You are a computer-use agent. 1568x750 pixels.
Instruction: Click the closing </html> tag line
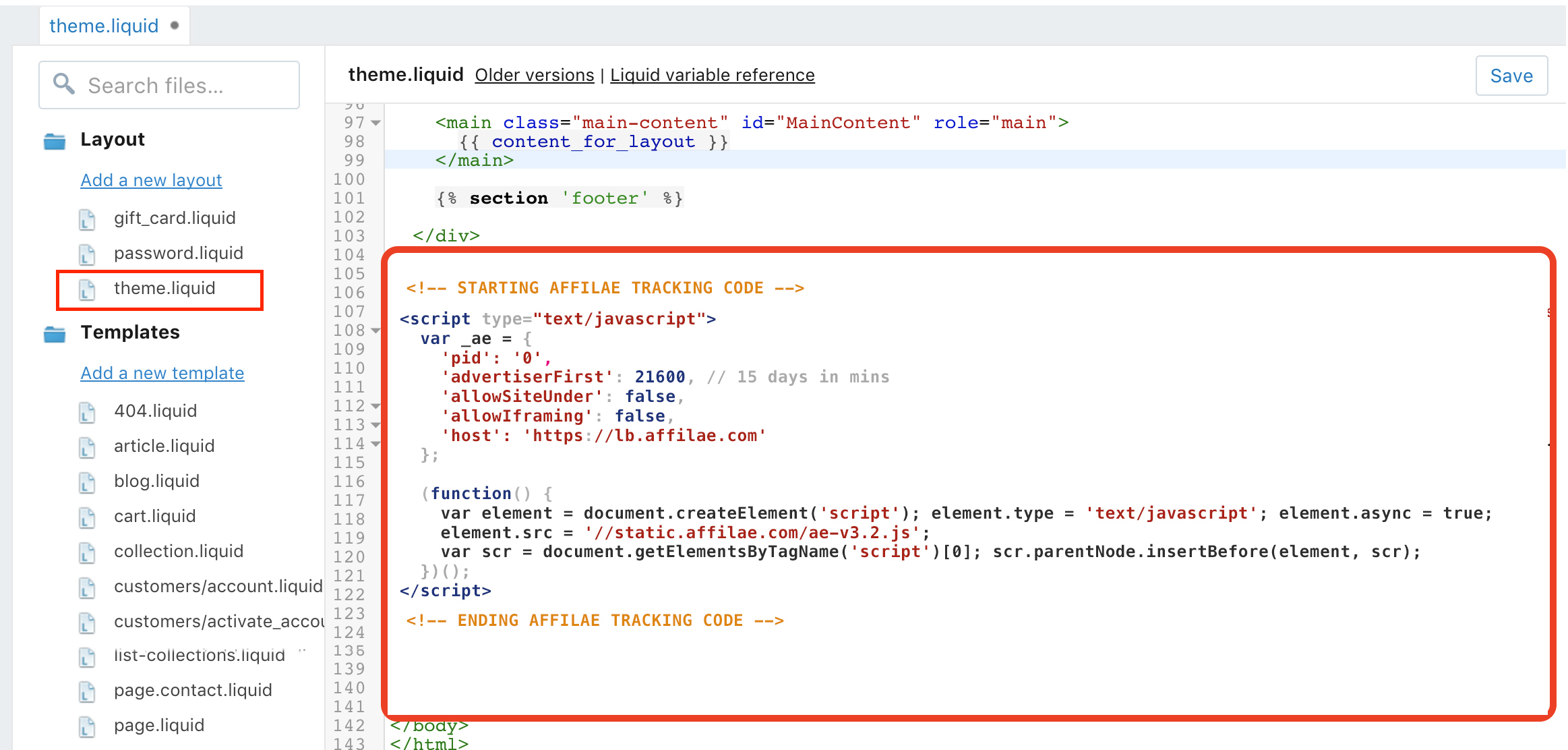point(429,743)
